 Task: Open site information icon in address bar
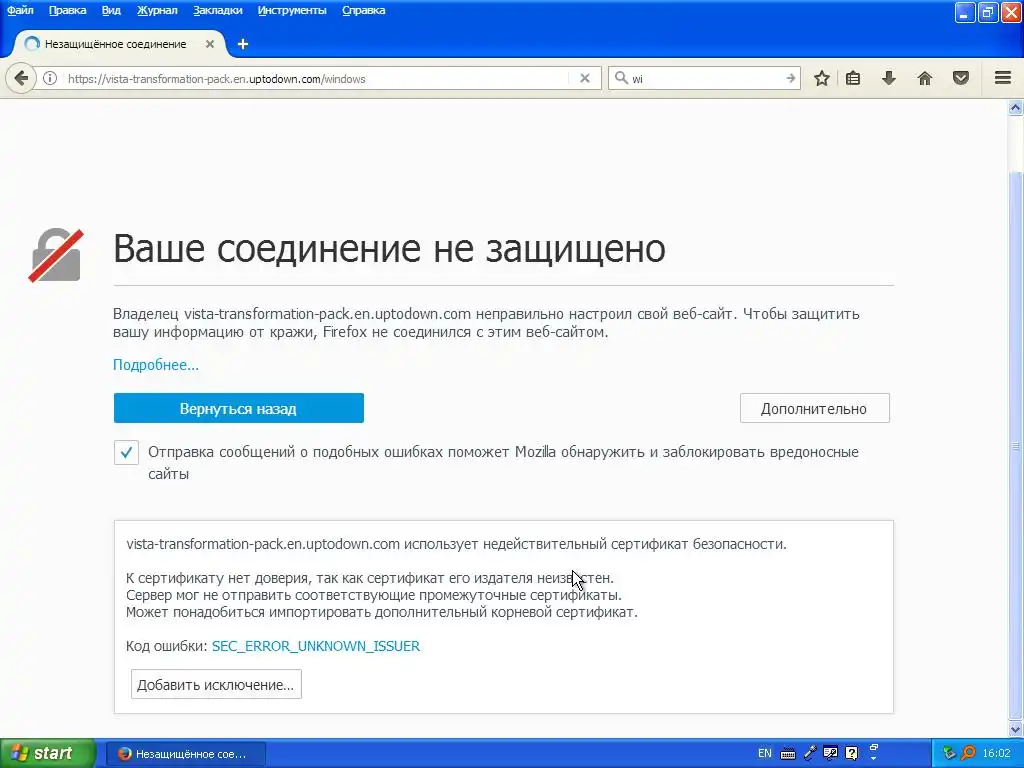point(50,78)
